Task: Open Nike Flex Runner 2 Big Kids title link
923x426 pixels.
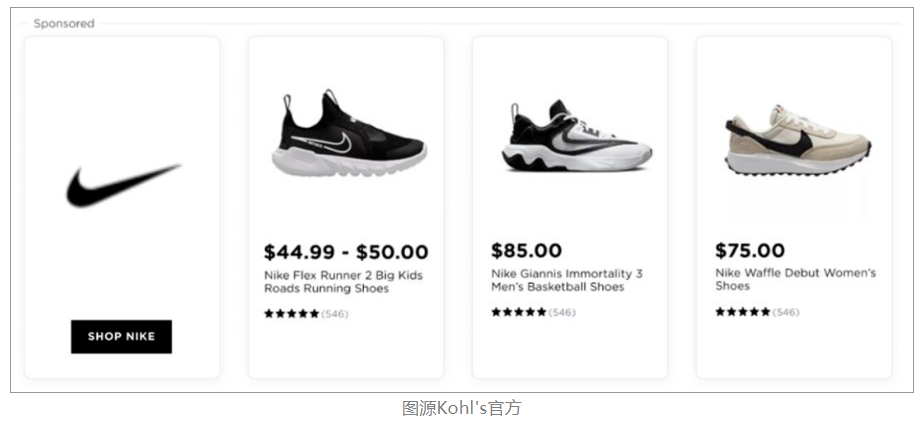Action: pos(343,282)
